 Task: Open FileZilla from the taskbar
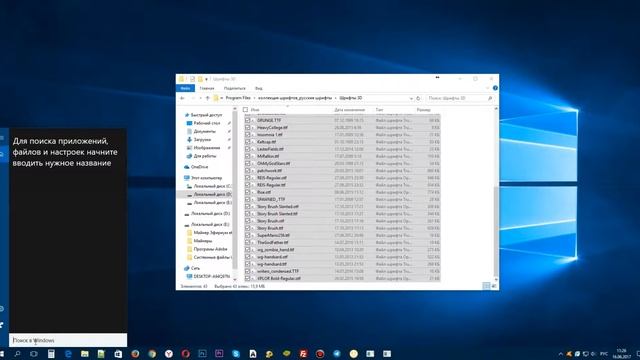coord(303,354)
